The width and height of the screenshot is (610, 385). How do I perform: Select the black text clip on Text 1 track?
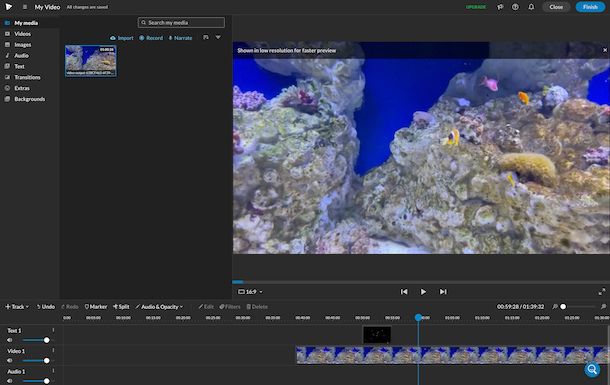pos(377,335)
